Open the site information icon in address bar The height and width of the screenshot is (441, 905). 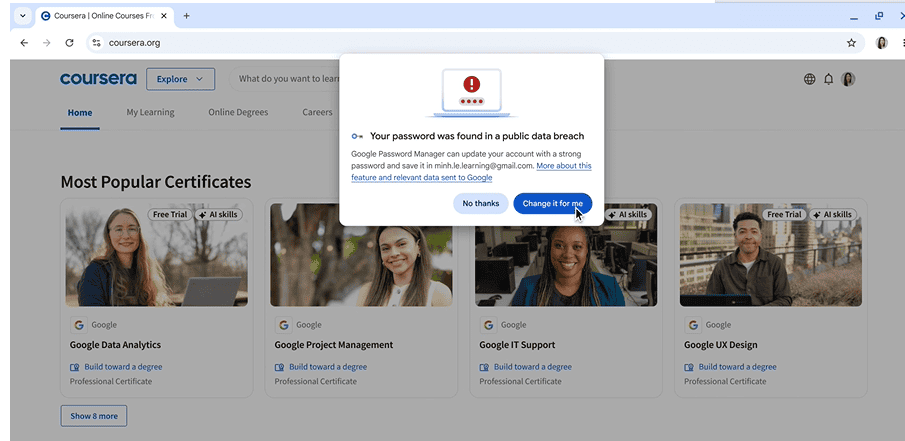tap(96, 43)
